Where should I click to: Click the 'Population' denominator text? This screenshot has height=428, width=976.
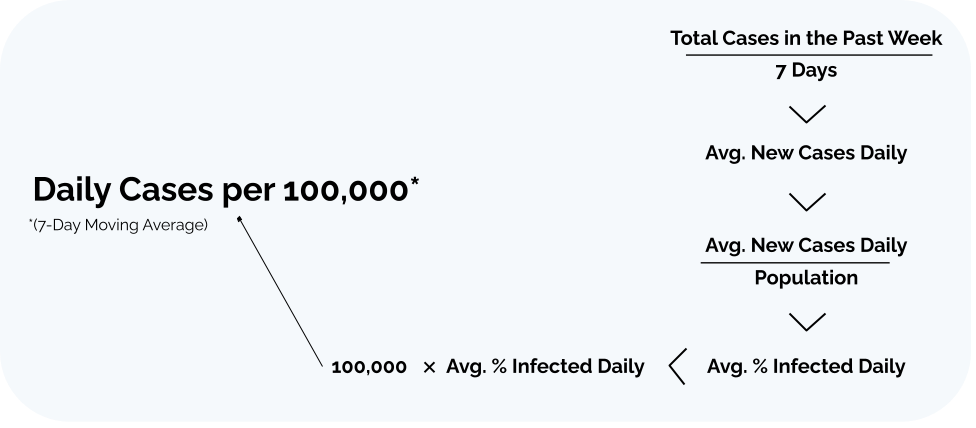point(806,277)
